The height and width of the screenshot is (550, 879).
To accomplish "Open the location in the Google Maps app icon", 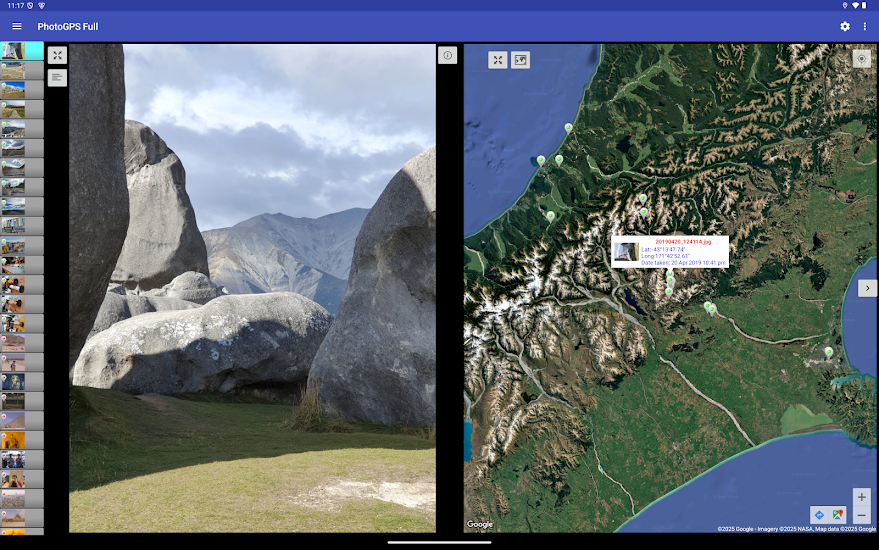I will click(x=838, y=515).
